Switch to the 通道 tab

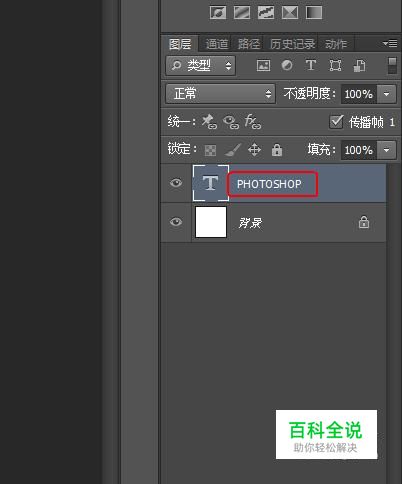tap(217, 44)
